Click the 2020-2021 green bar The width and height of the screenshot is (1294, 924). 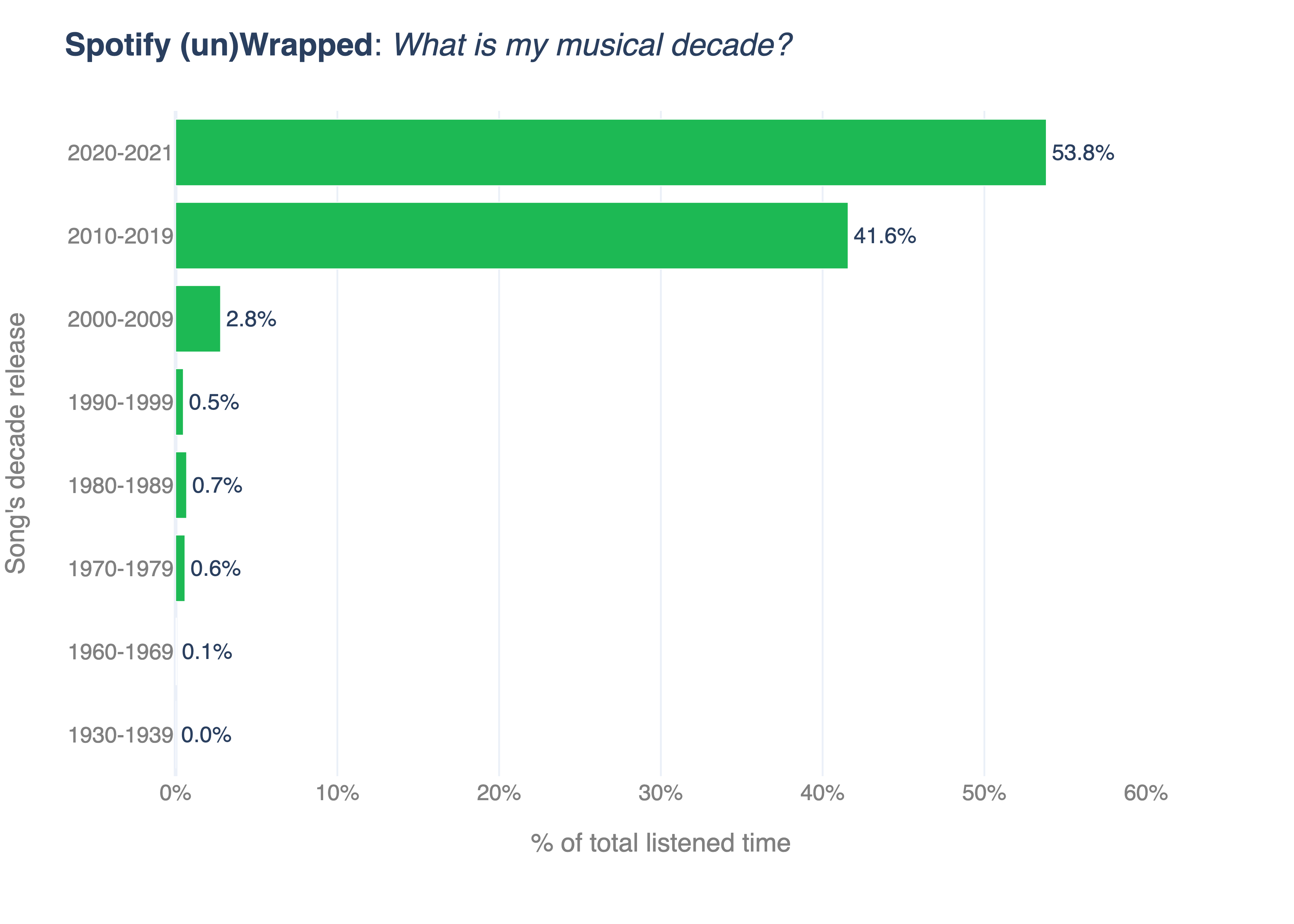[x=610, y=153]
